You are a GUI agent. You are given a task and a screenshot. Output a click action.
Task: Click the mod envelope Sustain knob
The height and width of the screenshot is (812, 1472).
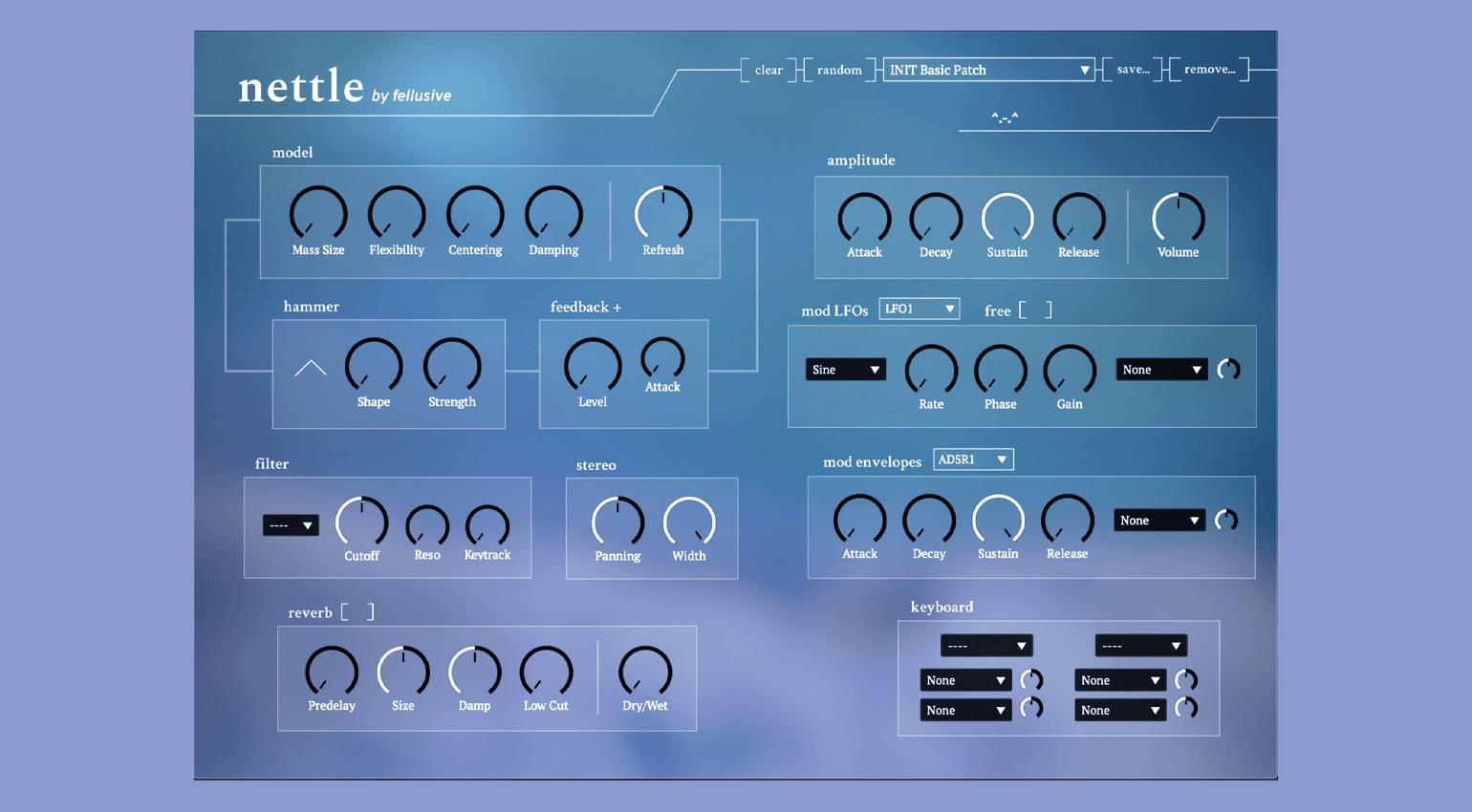(998, 521)
